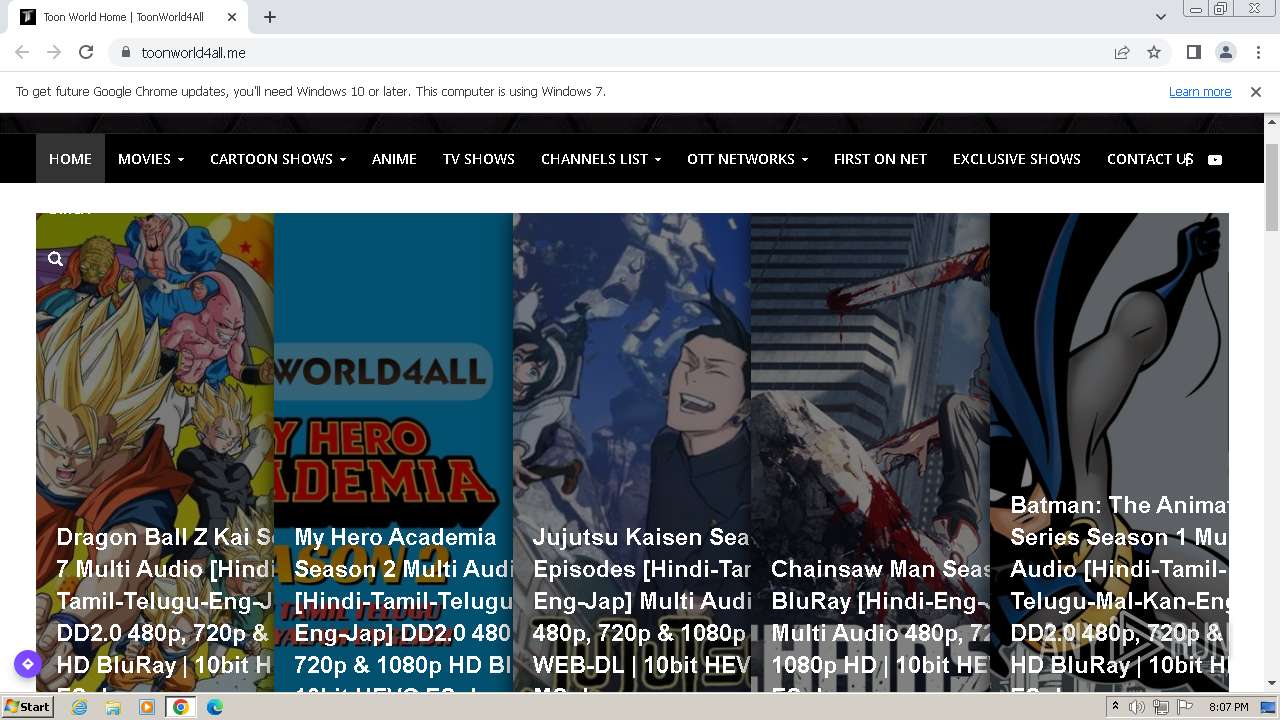This screenshot has height=720, width=1280.
Task: Click the volume speaker tray icon
Action: 1137,707
